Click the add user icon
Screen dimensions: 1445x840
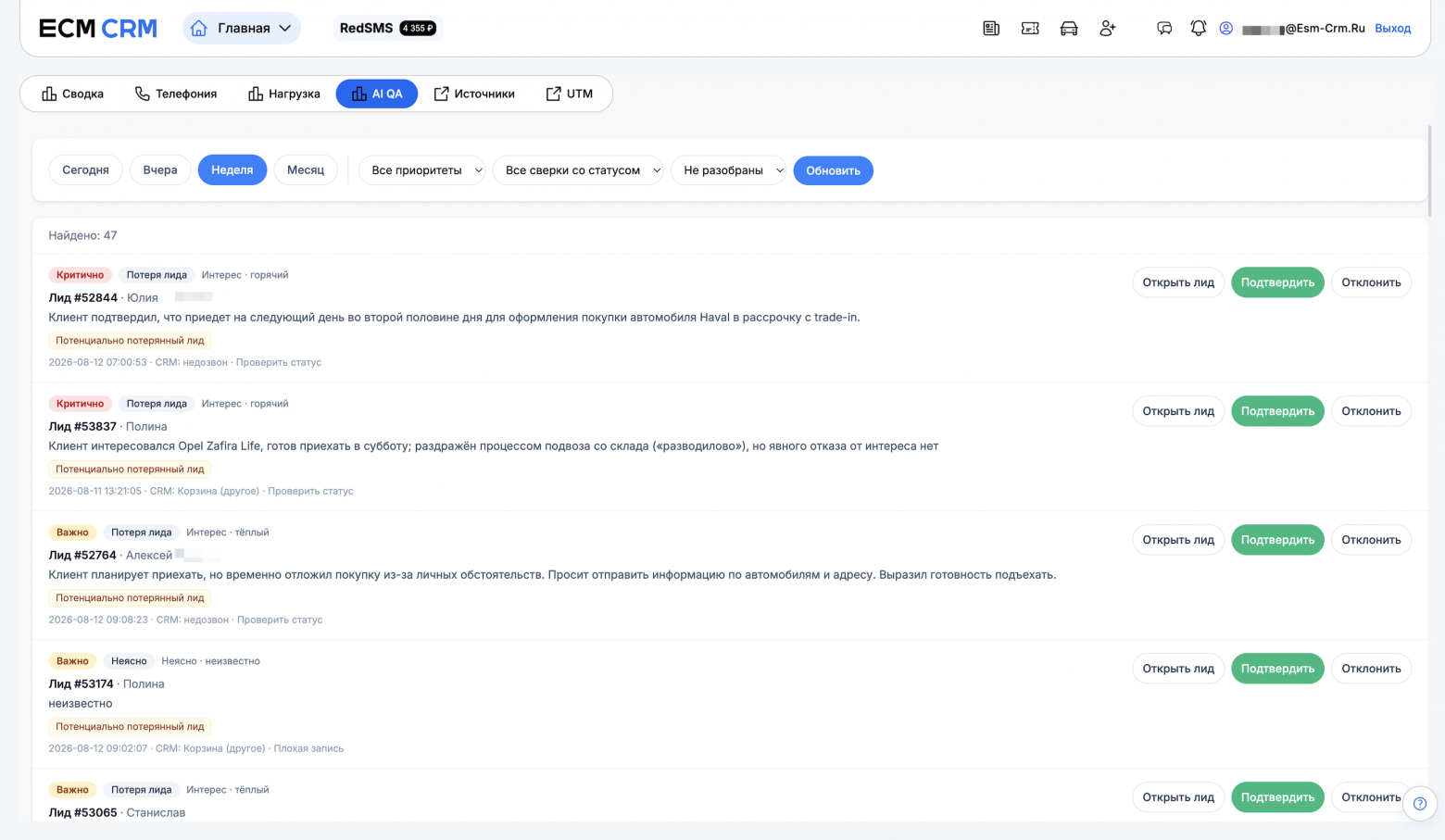(x=1108, y=29)
